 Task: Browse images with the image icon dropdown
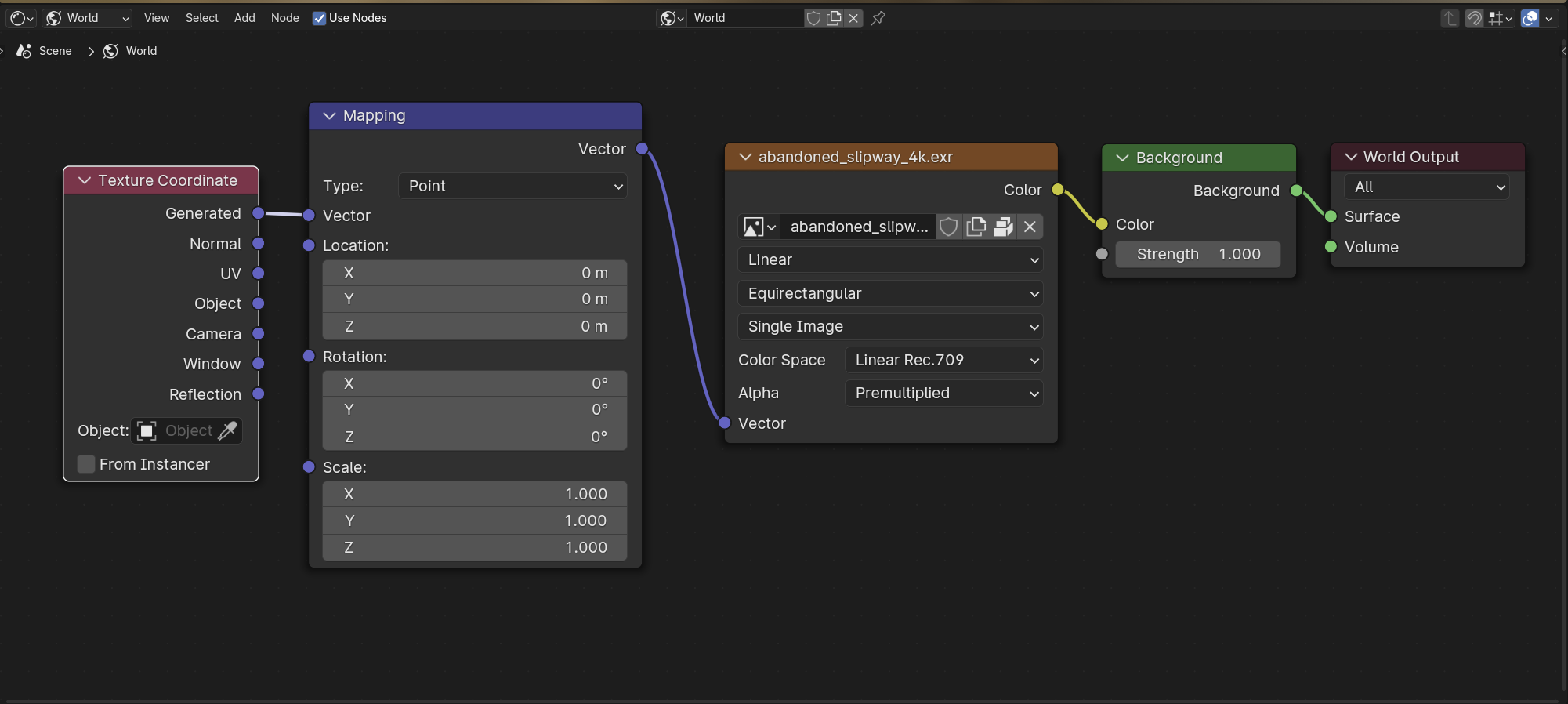759,227
